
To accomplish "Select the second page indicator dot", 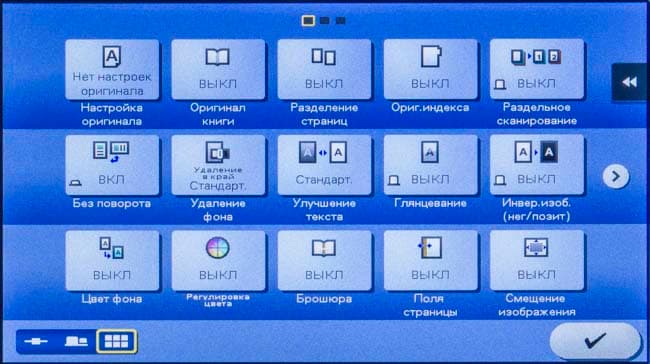I will point(325,20).
